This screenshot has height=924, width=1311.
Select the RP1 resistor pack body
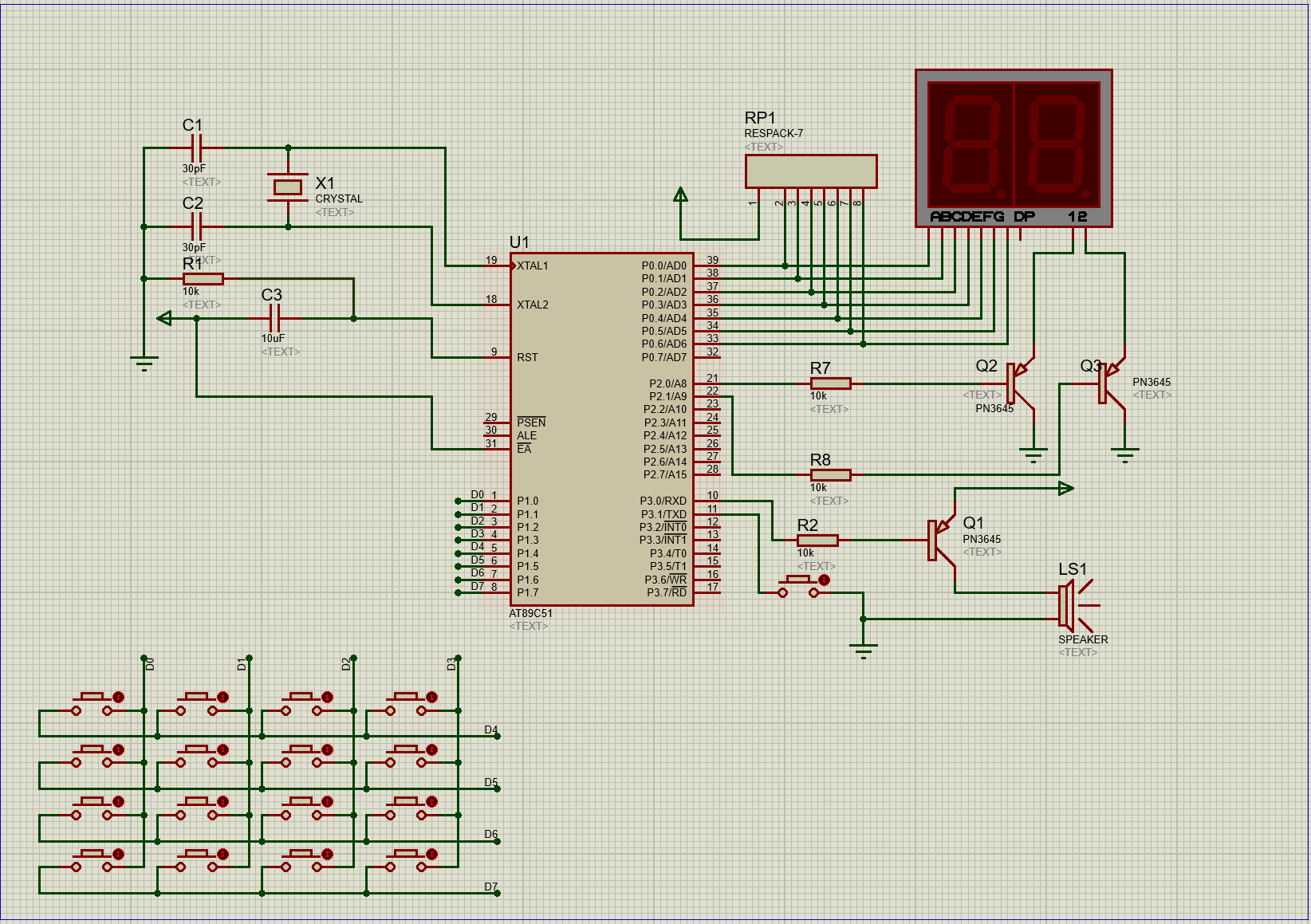click(x=811, y=171)
